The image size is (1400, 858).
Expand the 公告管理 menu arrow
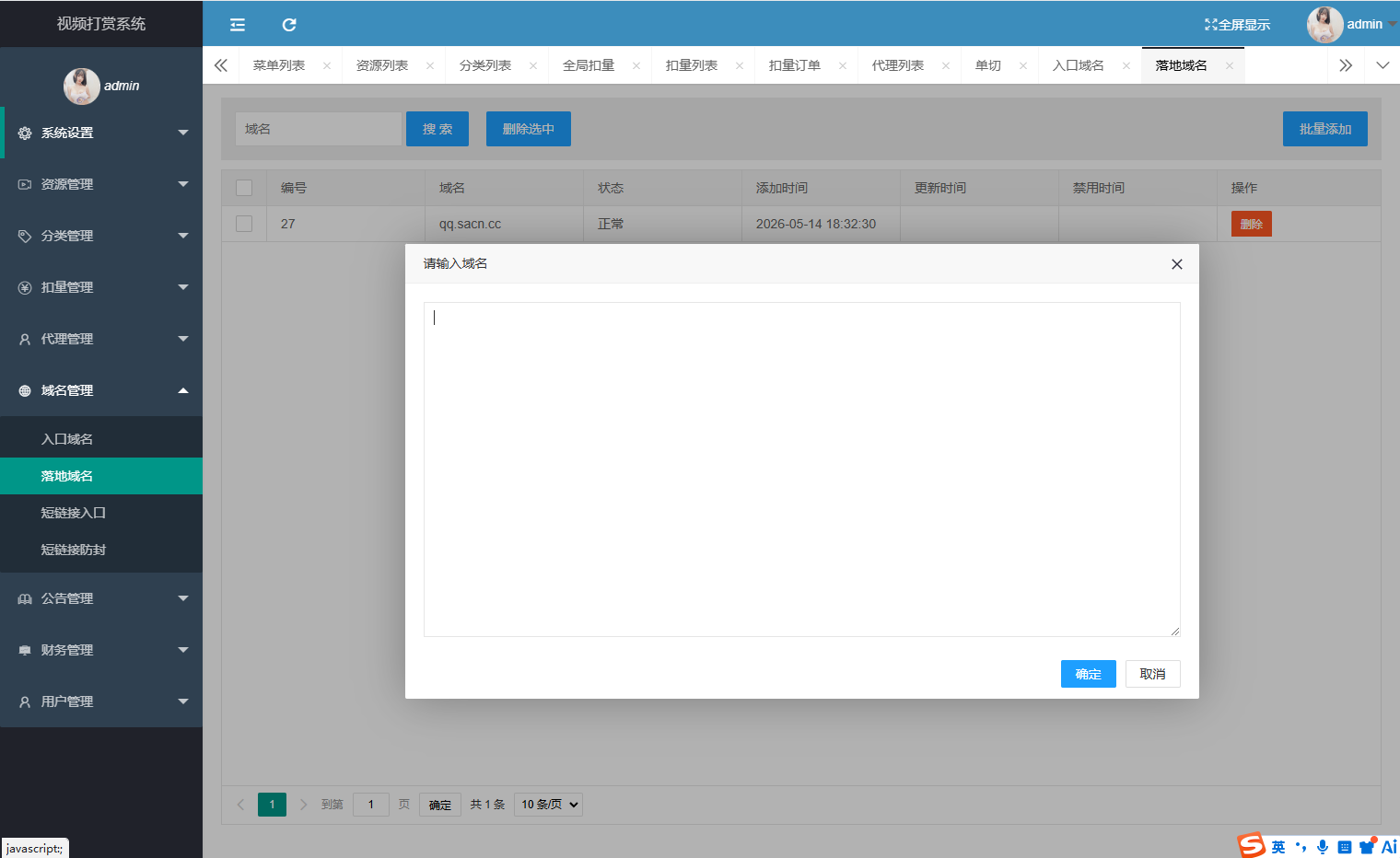183,599
